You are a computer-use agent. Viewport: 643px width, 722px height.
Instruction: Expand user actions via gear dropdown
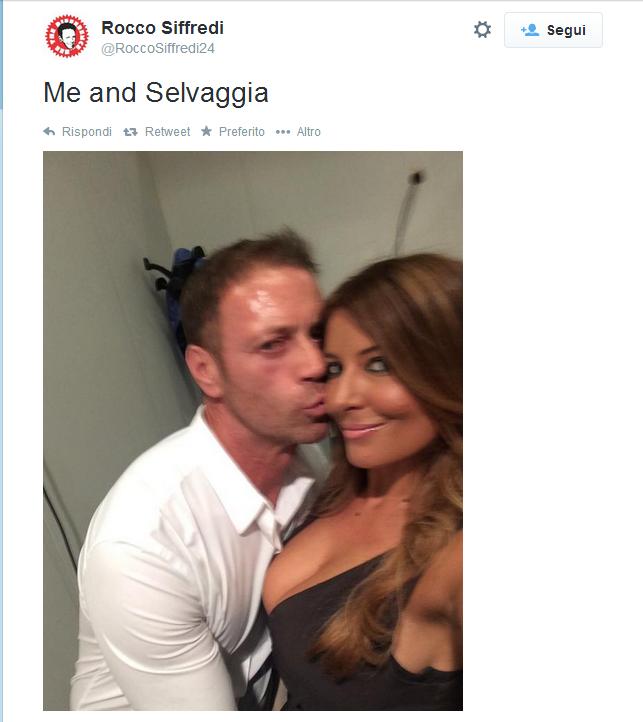click(482, 29)
